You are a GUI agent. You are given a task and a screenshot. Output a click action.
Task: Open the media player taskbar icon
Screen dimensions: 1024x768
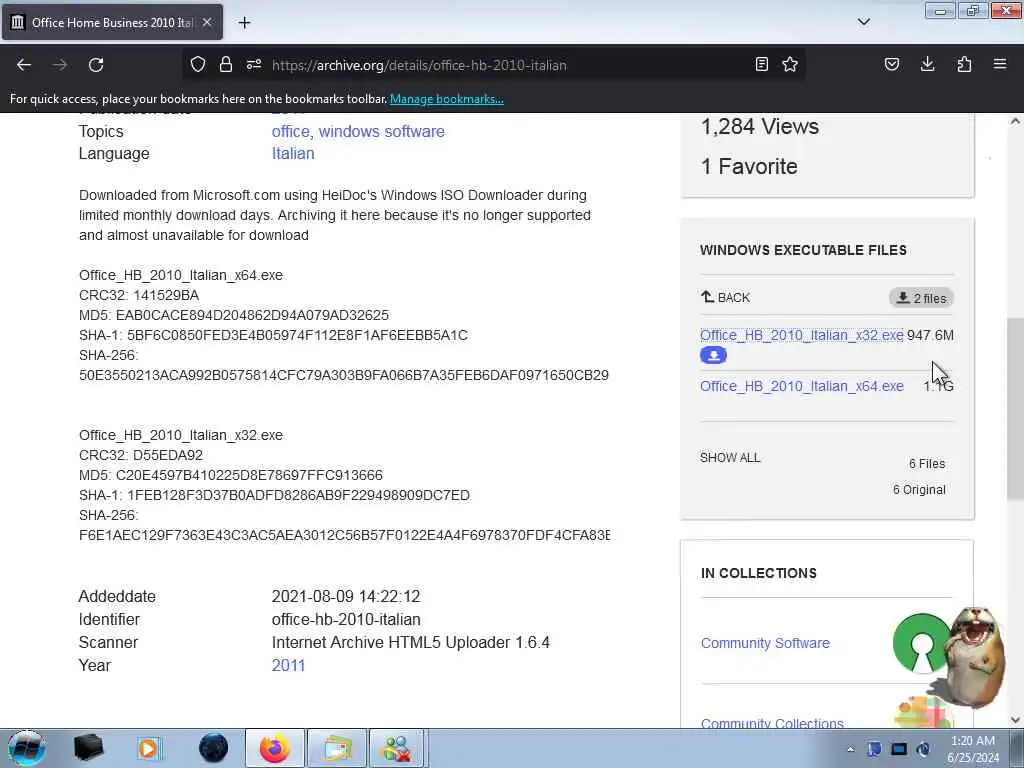tap(149, 748)
